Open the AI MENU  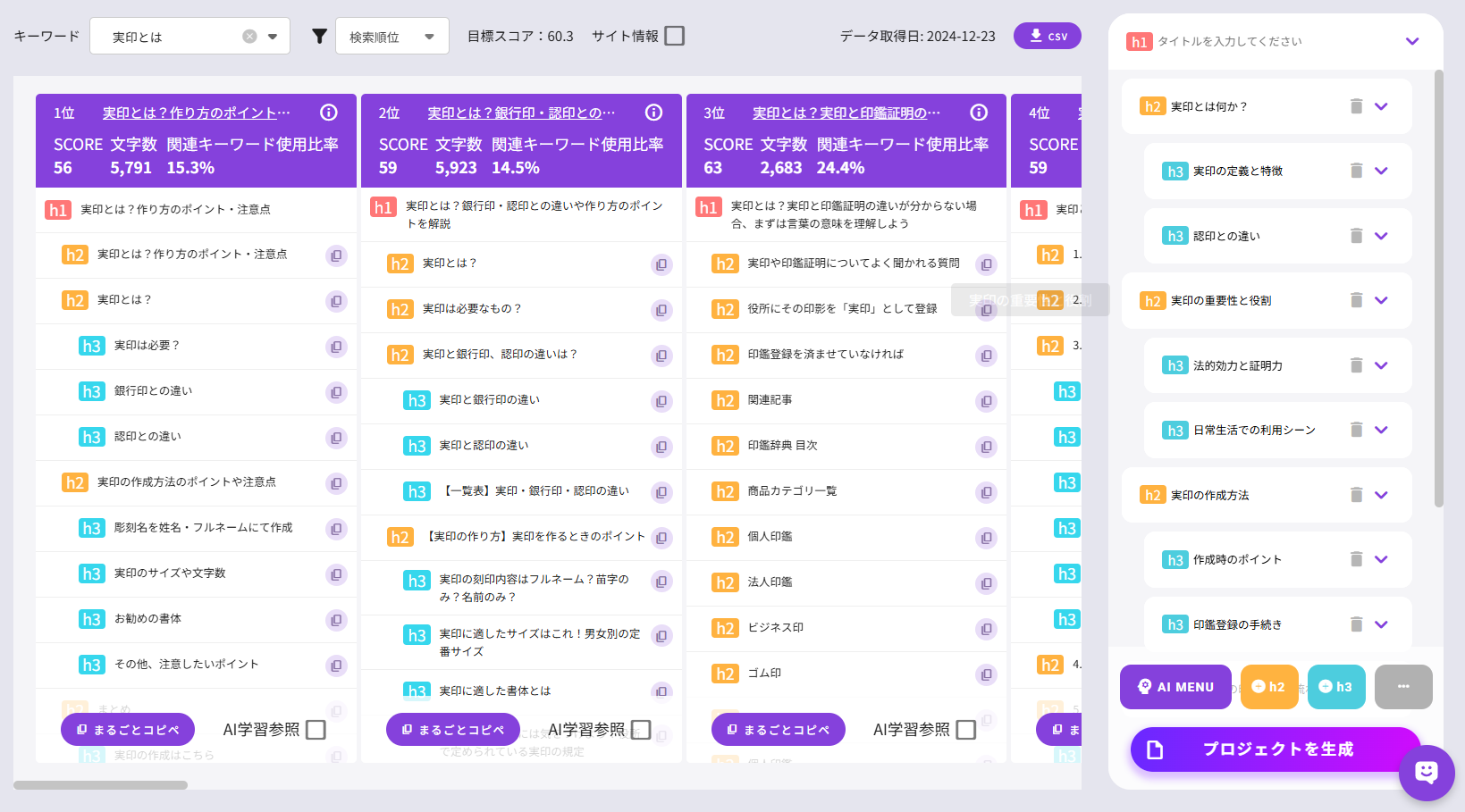coord(1175,687)
